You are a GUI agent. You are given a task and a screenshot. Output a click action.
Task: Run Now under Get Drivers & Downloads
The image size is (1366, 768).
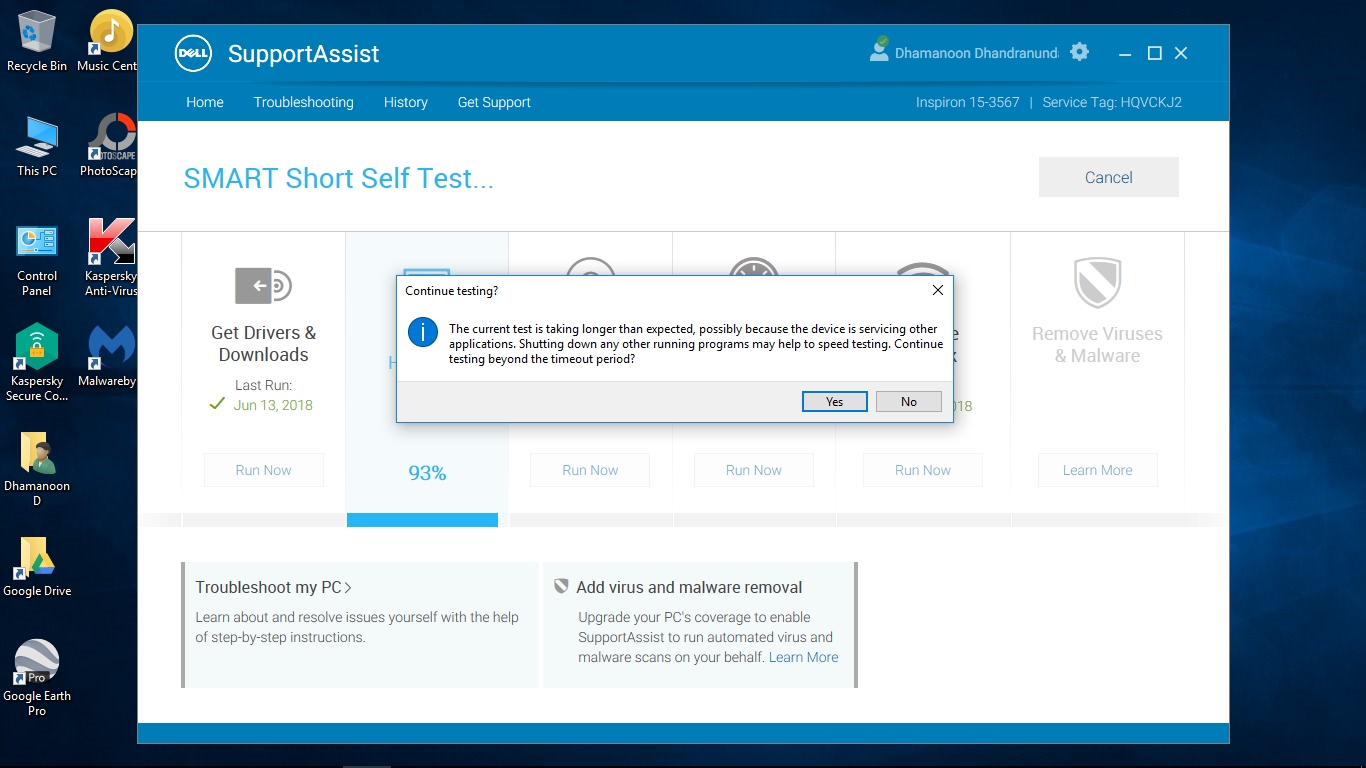point(264,470)
